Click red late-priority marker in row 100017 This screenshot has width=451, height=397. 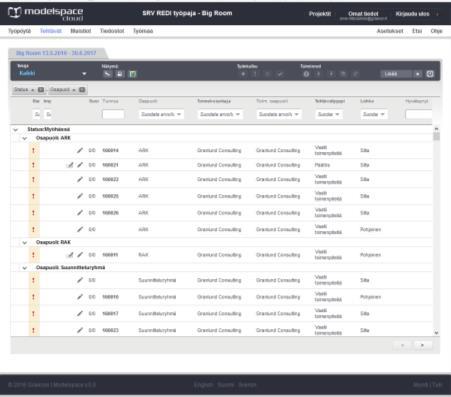(33, 313)
